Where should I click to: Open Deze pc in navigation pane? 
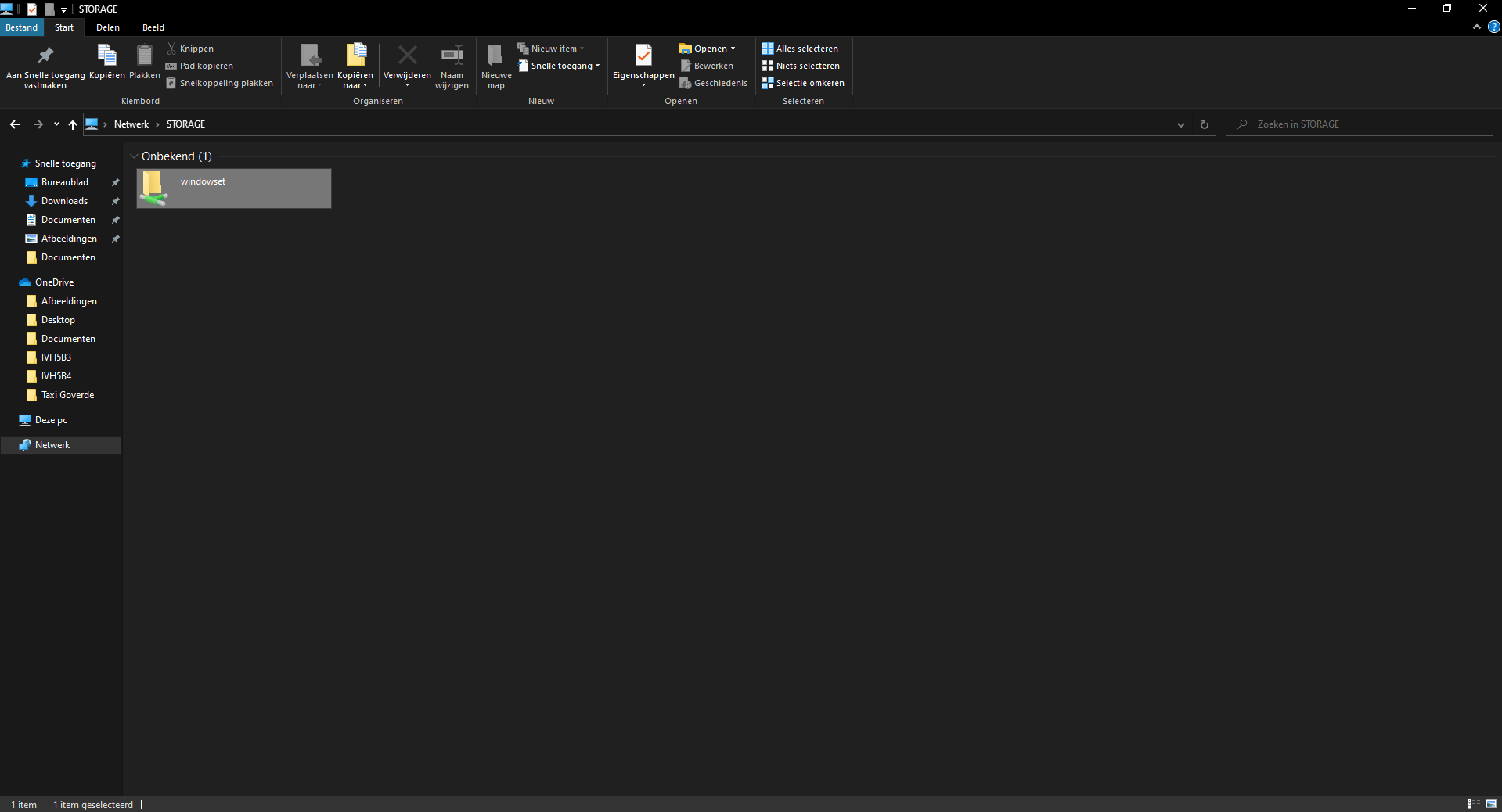click(x=51, y=420)
